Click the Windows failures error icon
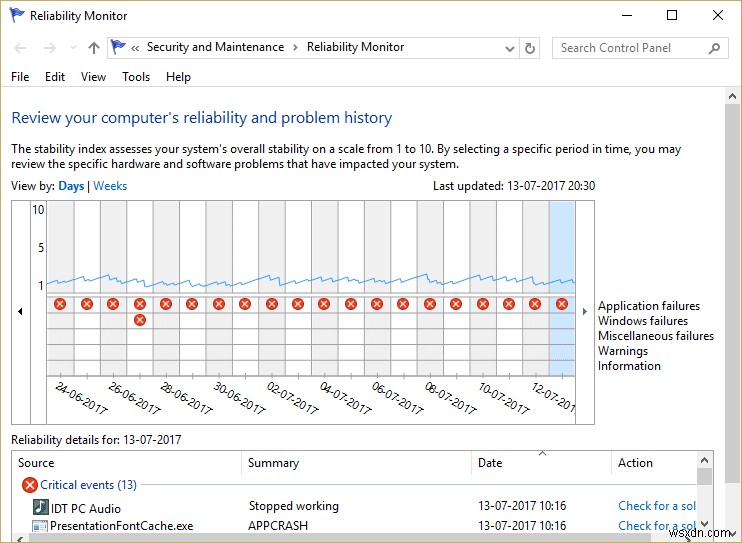 pos(140,320)
